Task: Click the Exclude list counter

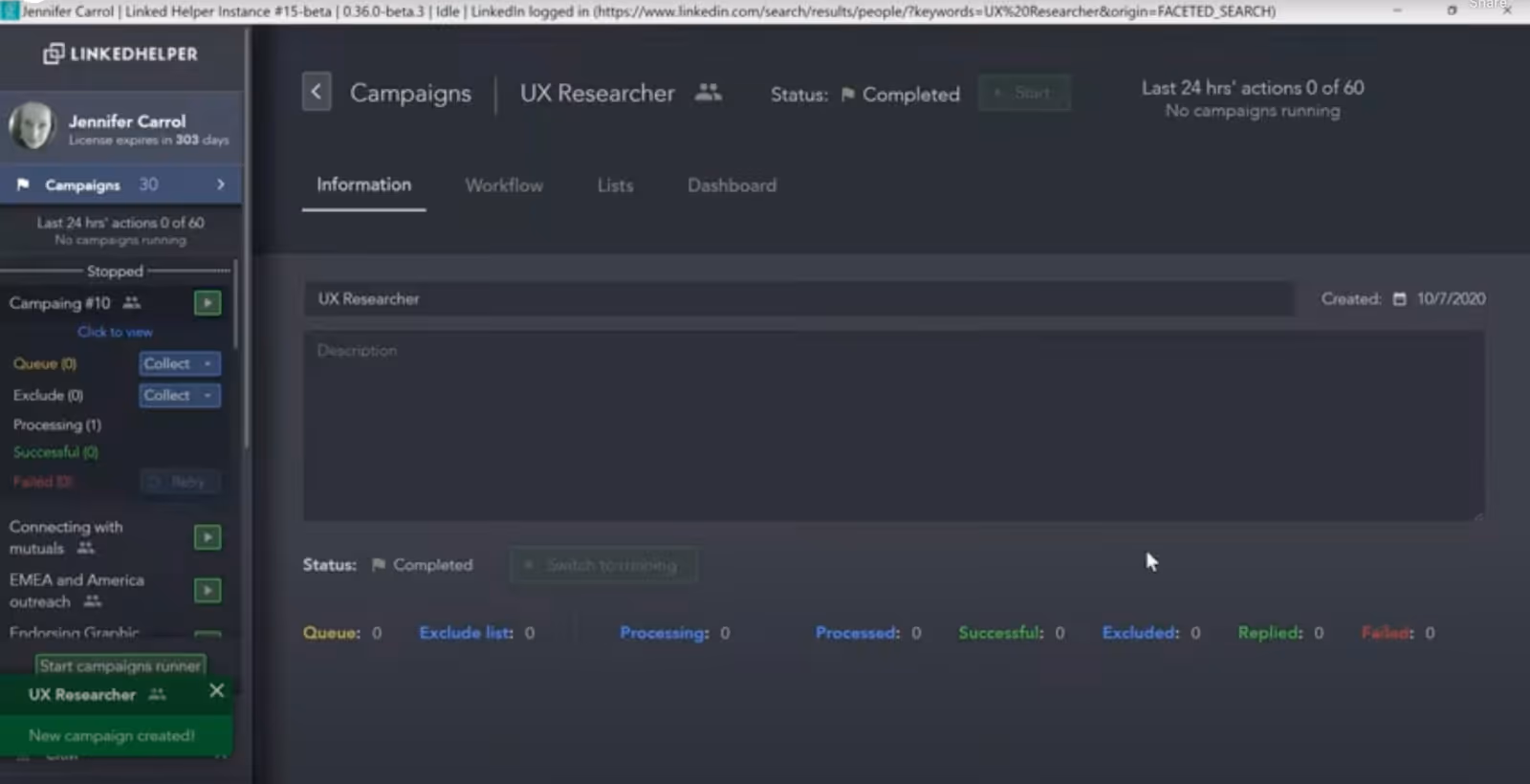Action: 477,633
